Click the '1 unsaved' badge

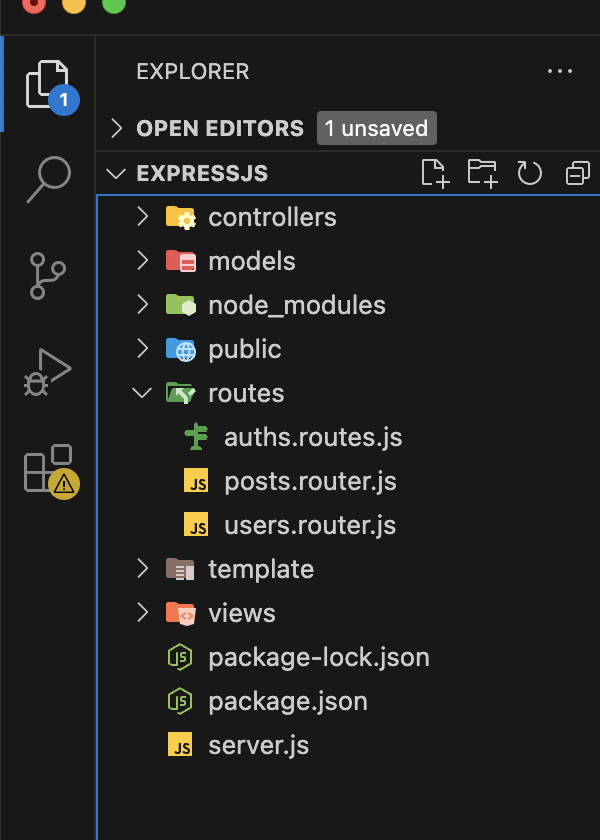(377, 129)
